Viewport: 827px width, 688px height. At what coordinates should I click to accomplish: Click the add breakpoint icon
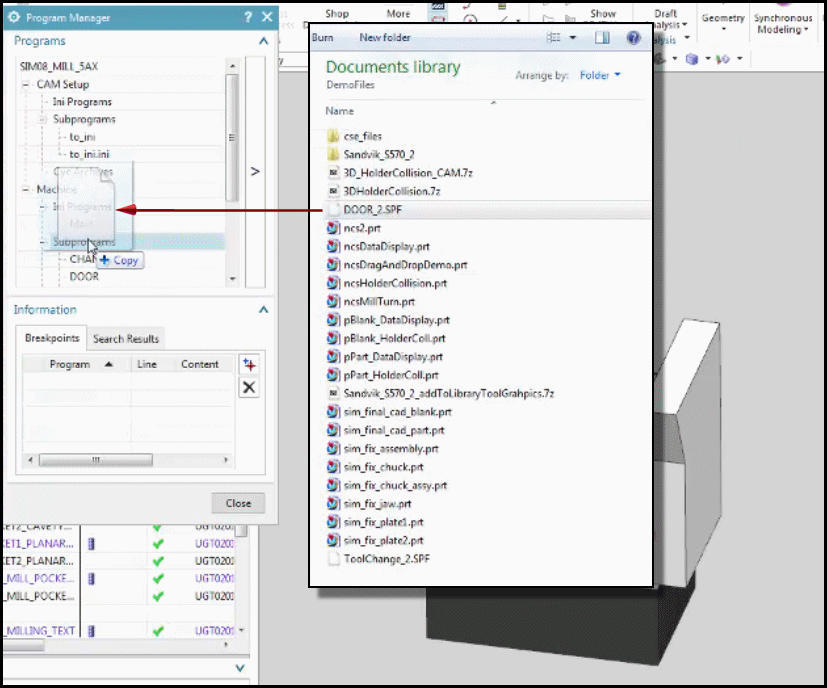pyautogui.click(x=249, y=365)
